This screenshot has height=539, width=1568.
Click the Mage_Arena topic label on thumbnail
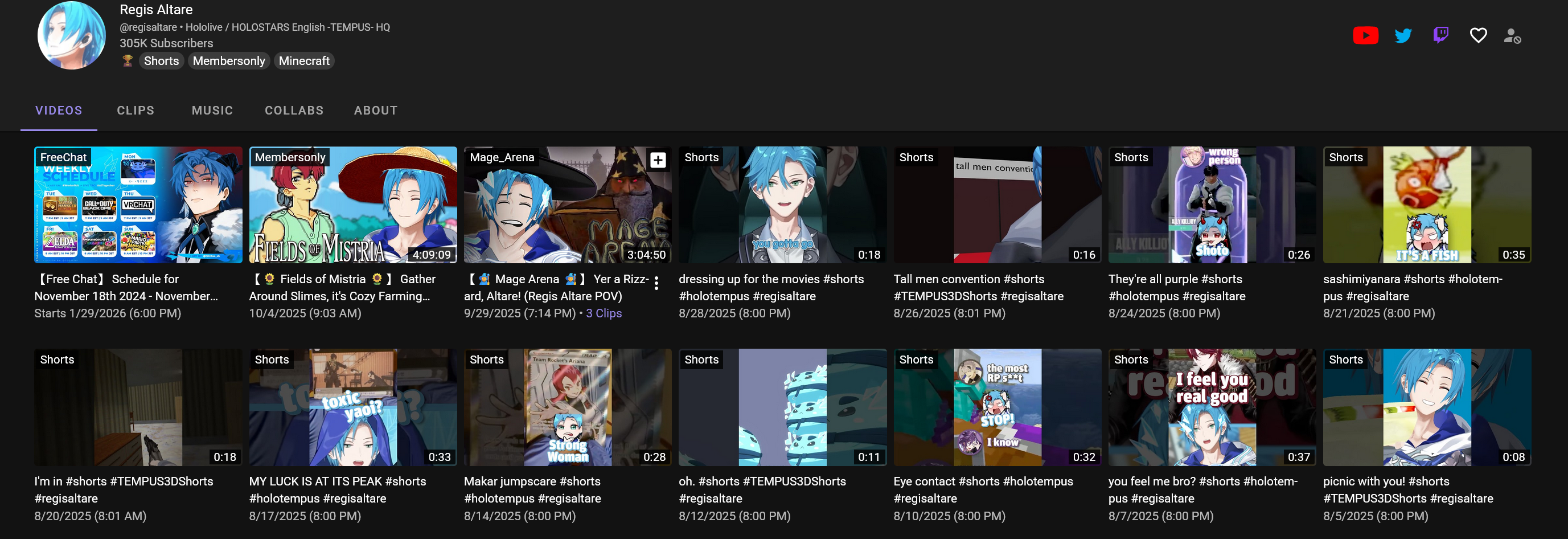[x=502, y=157]
